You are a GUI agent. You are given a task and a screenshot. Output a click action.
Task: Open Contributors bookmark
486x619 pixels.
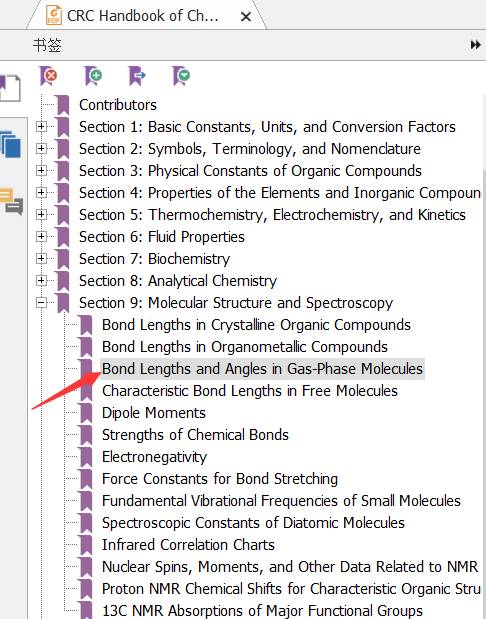118,105
